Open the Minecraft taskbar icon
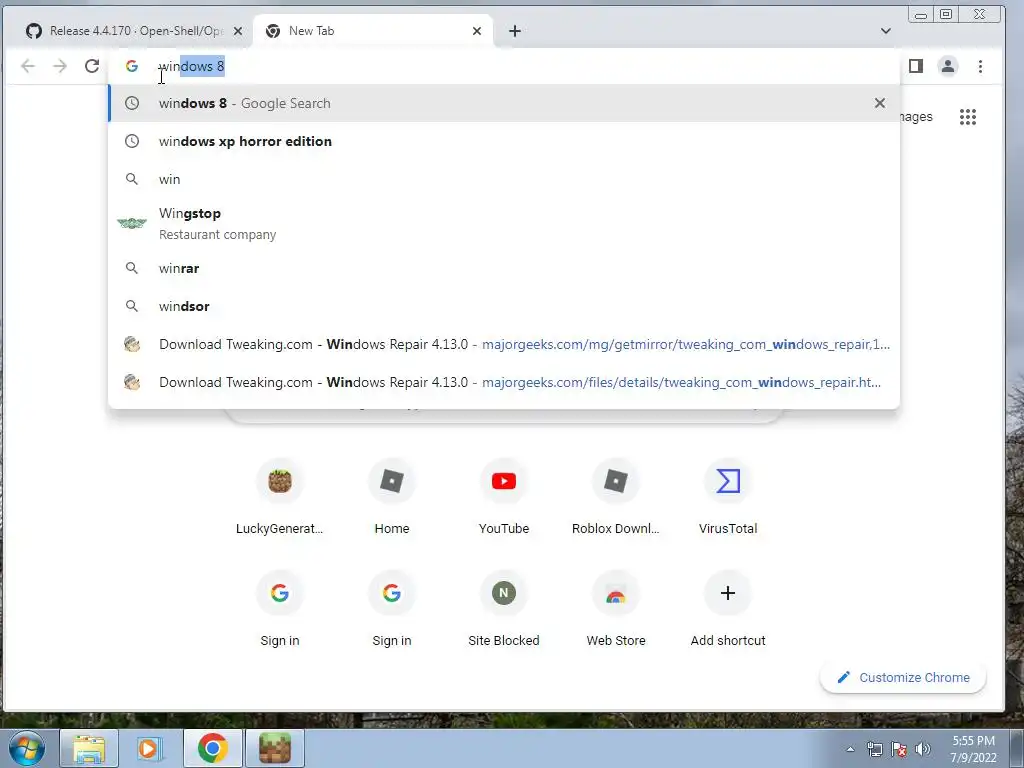The width and height of the screenshot is (1024, 768). coord(275,748)
